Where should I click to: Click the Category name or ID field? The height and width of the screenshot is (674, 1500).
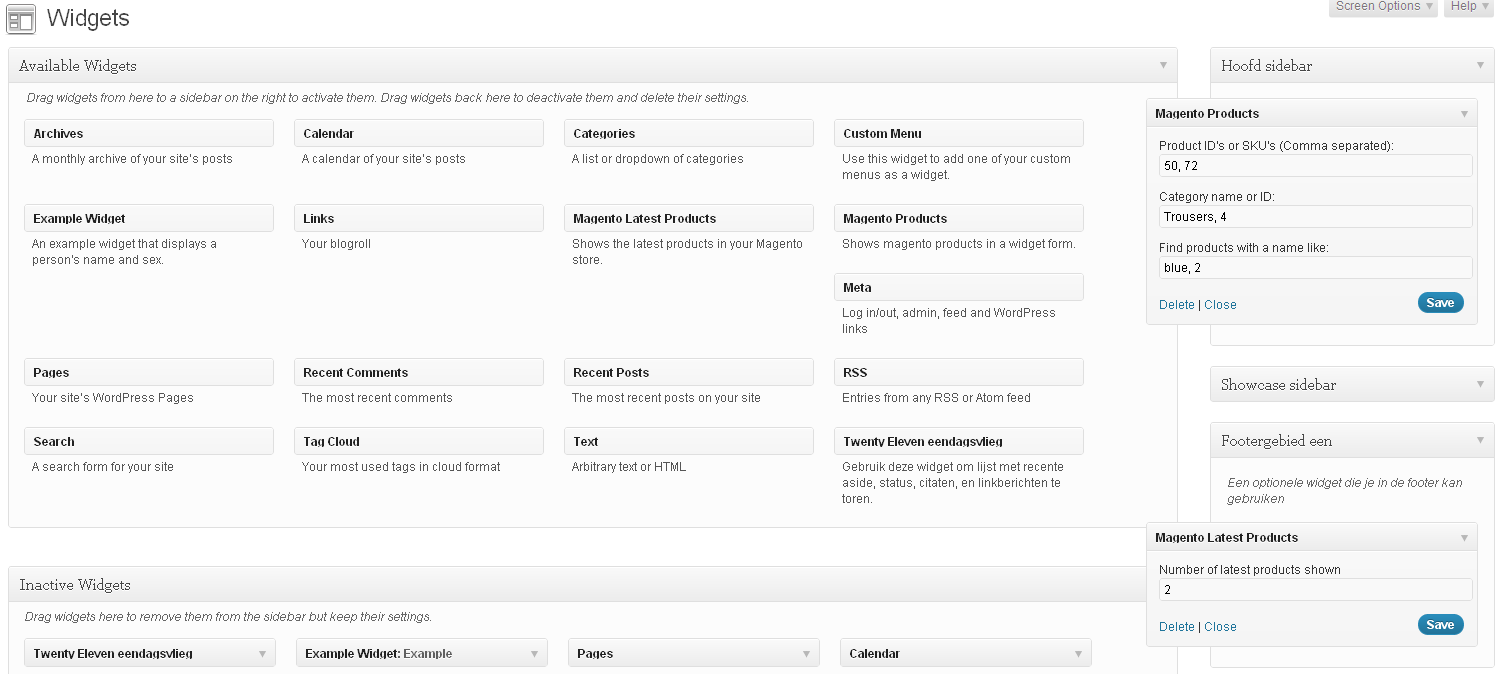click(x=1316, y=216)
